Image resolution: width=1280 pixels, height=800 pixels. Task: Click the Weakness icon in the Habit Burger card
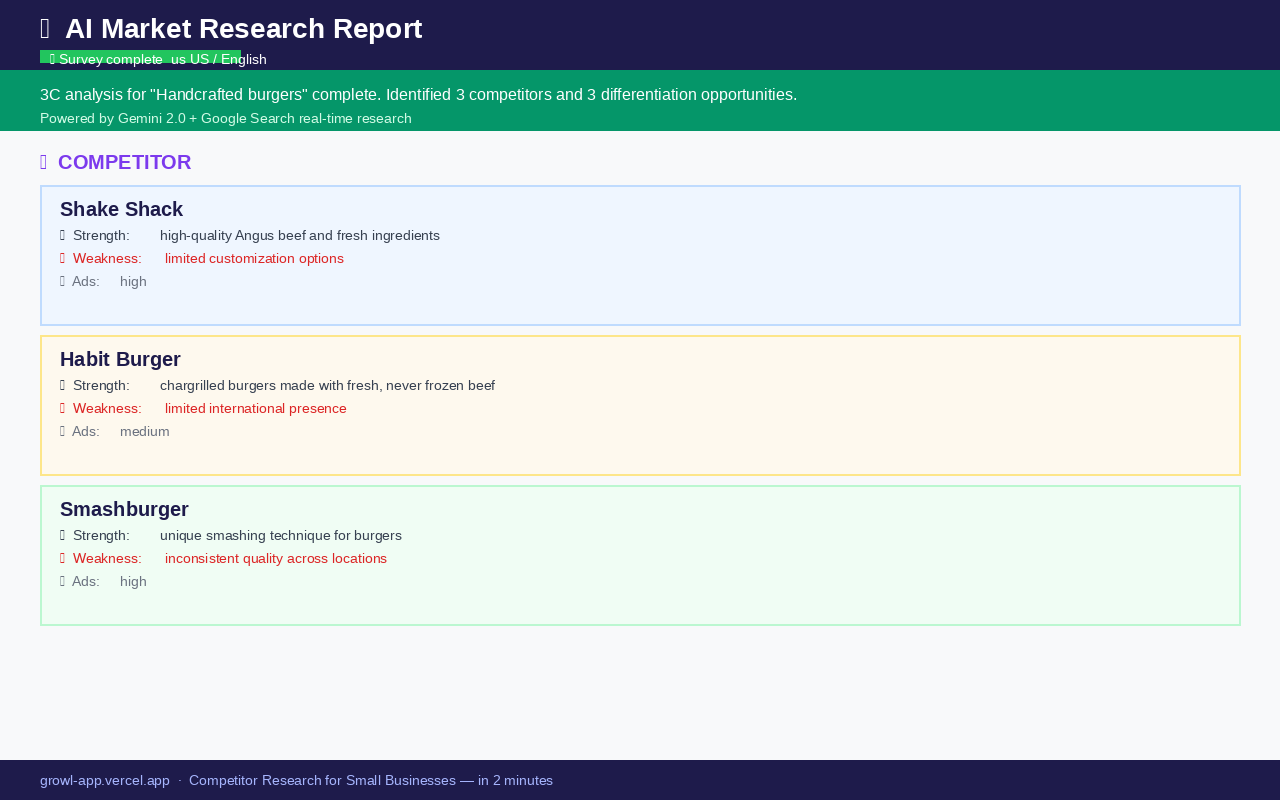tap(62, 409)
